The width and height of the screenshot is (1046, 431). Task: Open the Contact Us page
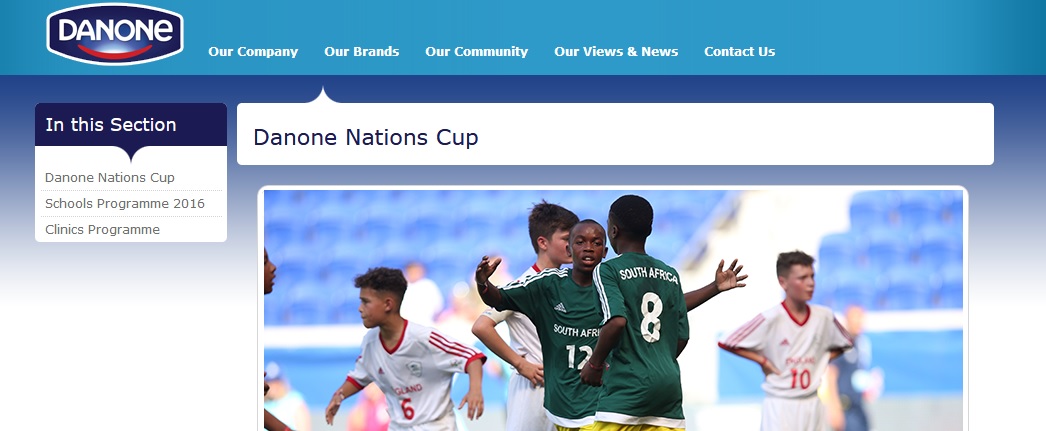coord(739,51)
